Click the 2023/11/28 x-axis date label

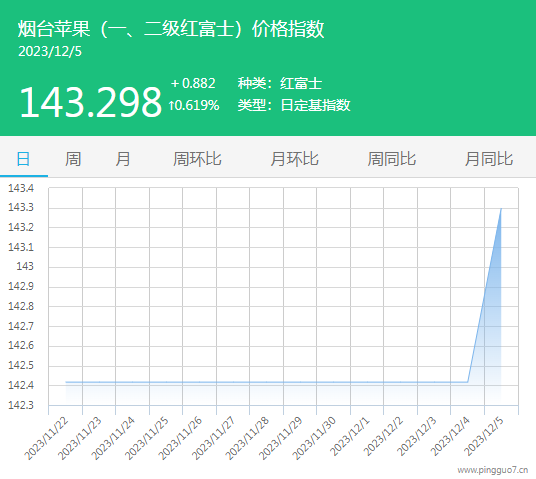point(247,438)
